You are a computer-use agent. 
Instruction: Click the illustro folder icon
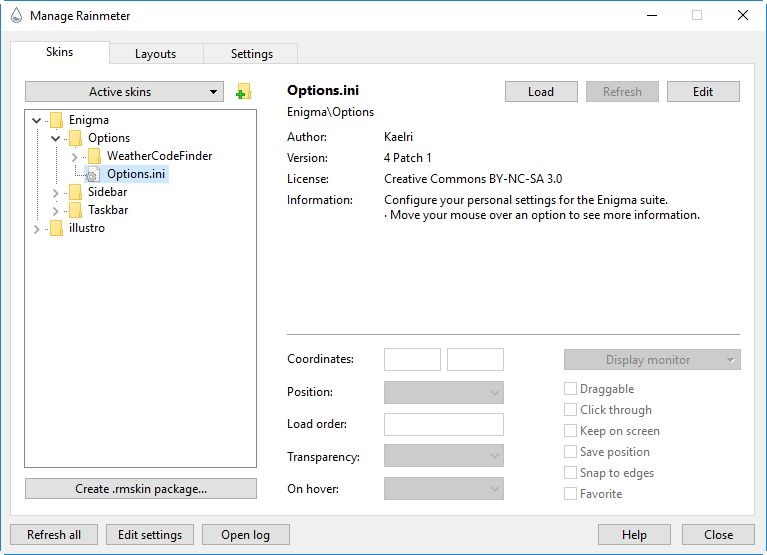click(x=55, y=228)
